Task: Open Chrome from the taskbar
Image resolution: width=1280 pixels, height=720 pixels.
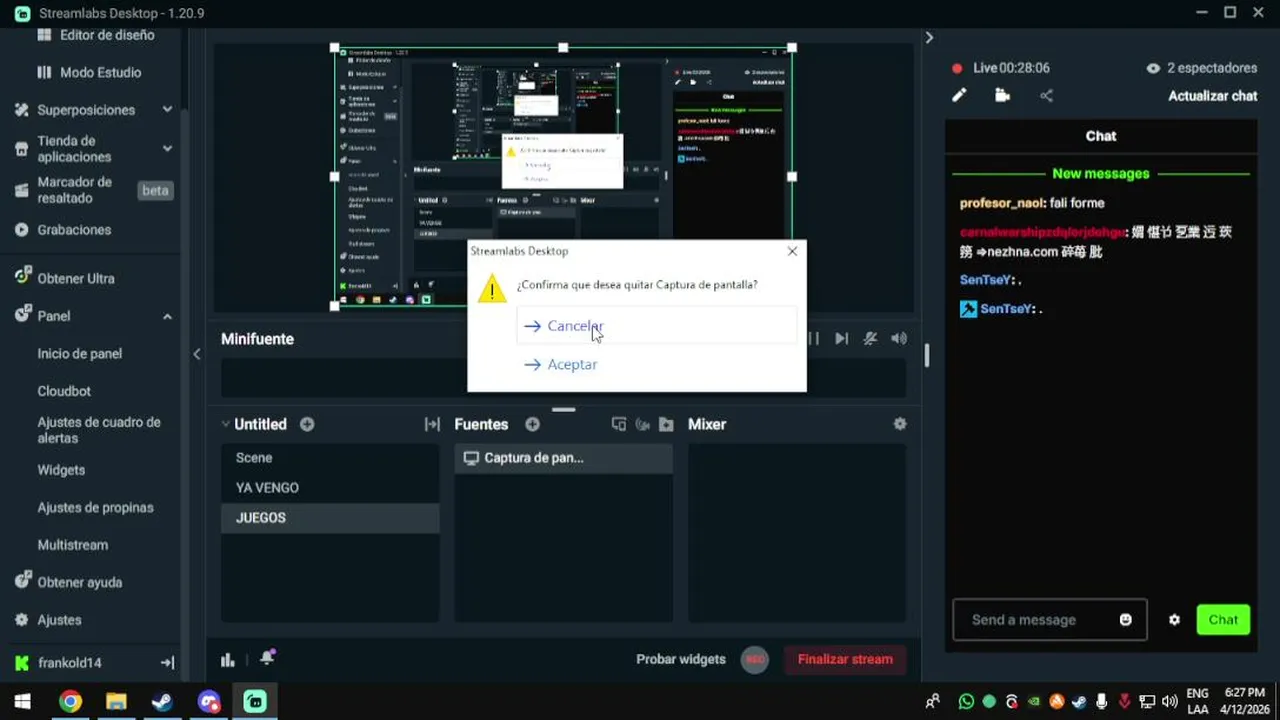Action: [x=70, y=702]
